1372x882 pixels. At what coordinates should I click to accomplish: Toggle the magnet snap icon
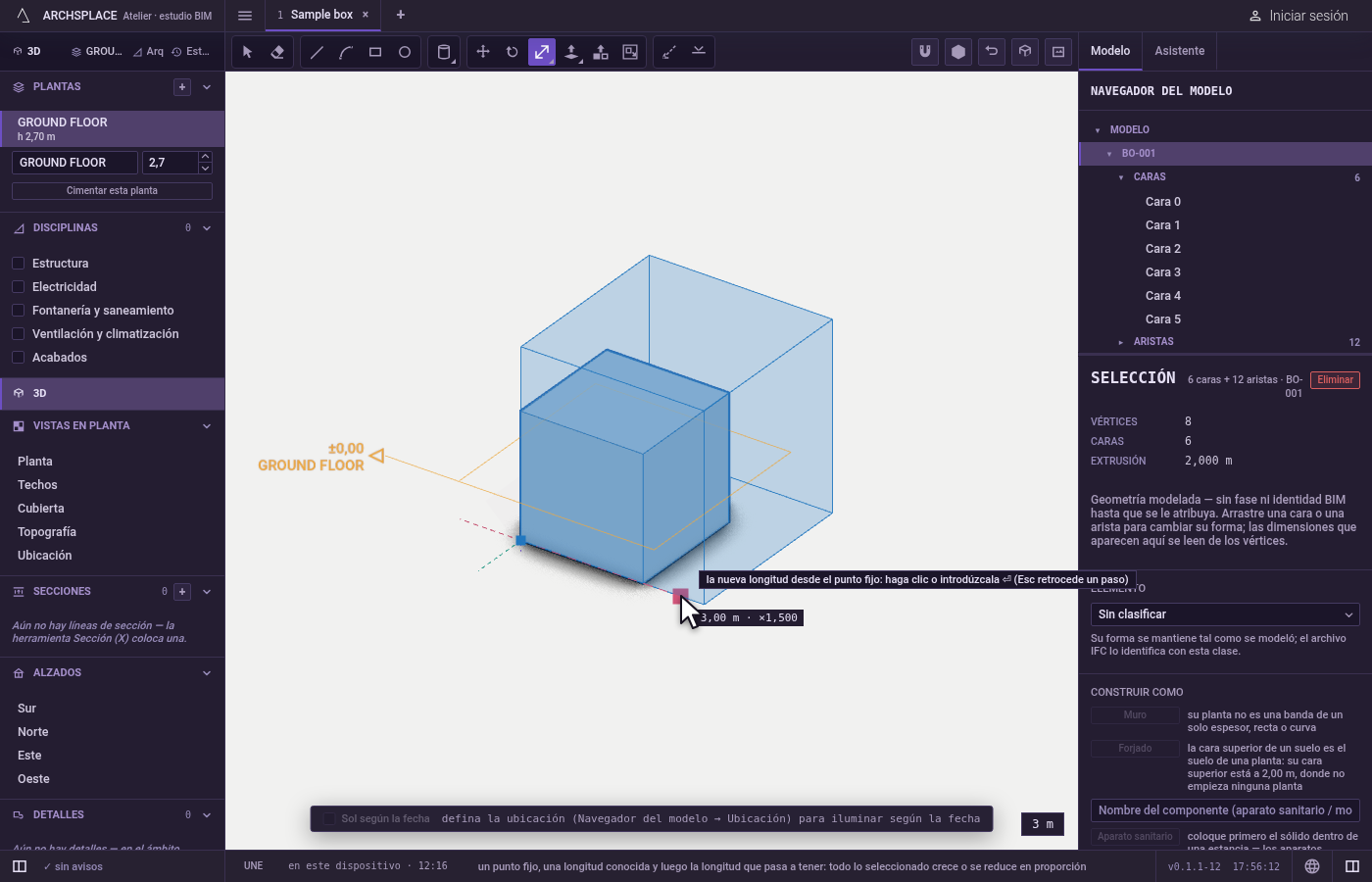click(925, 52)
